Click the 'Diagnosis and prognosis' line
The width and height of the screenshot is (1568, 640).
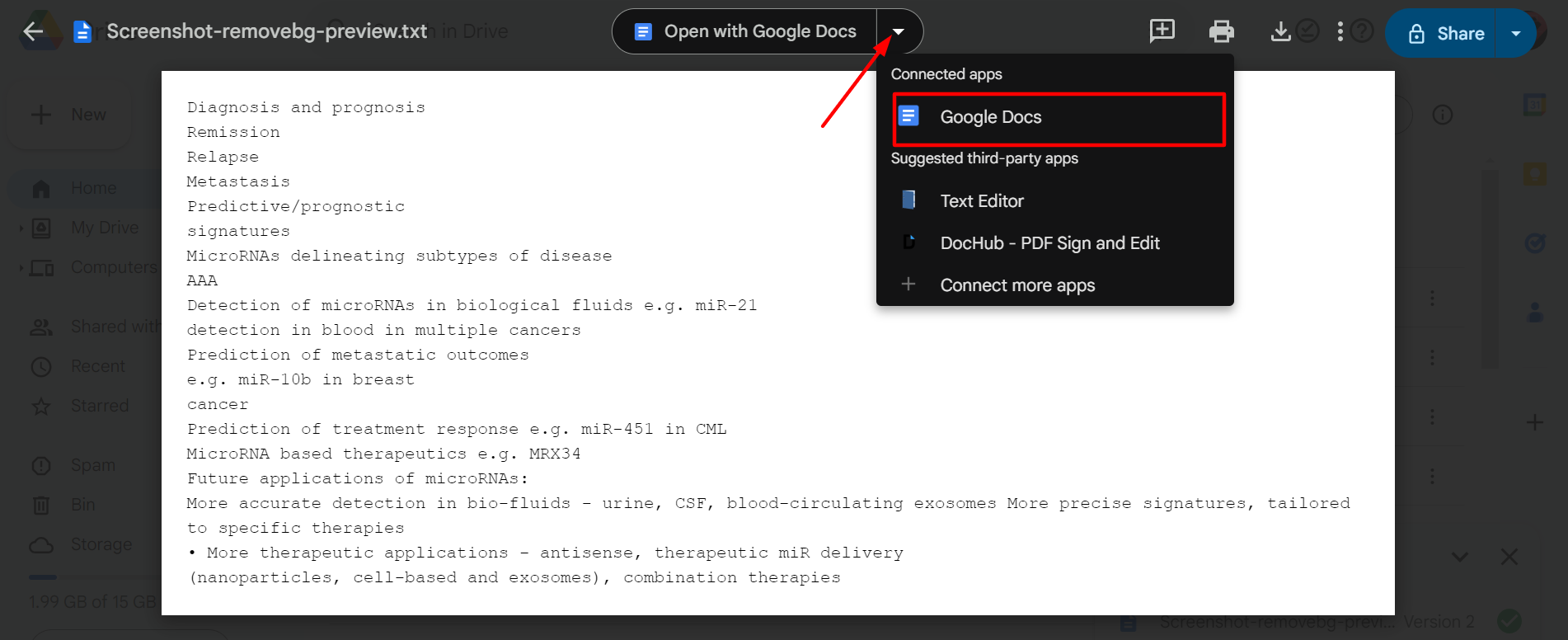[306, 107]
